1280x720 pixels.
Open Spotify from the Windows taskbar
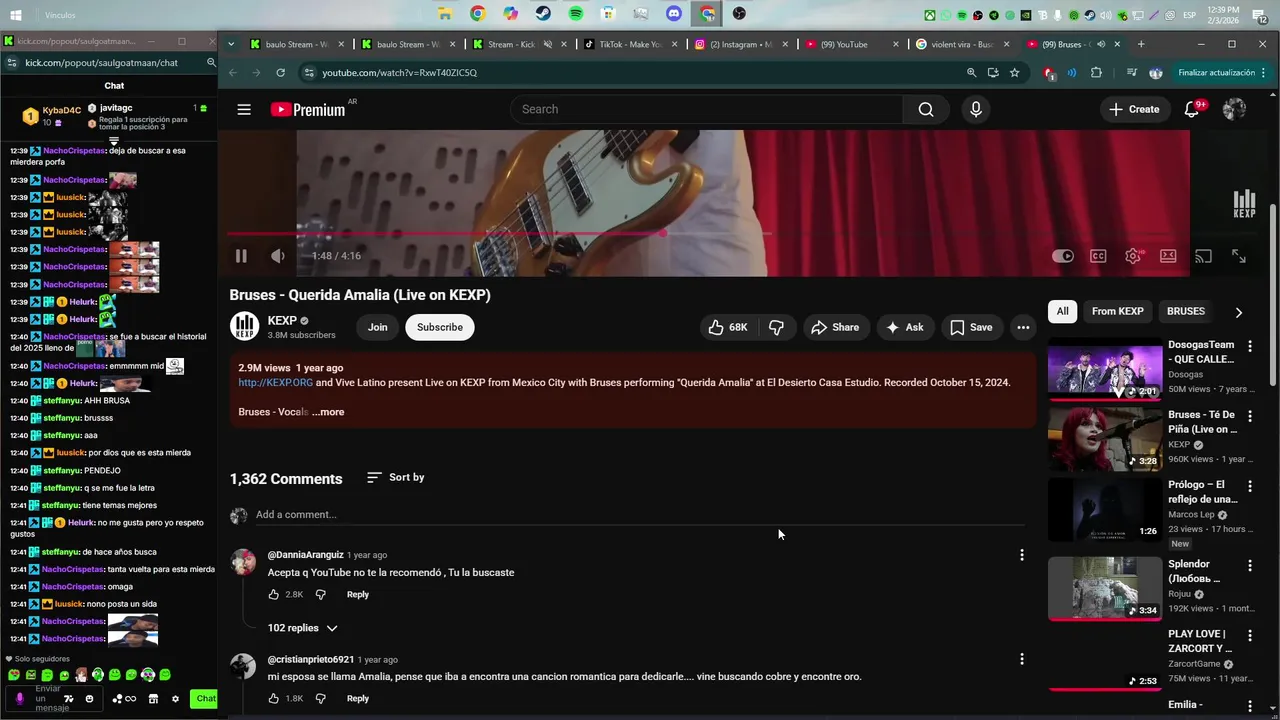click(576, 14)
